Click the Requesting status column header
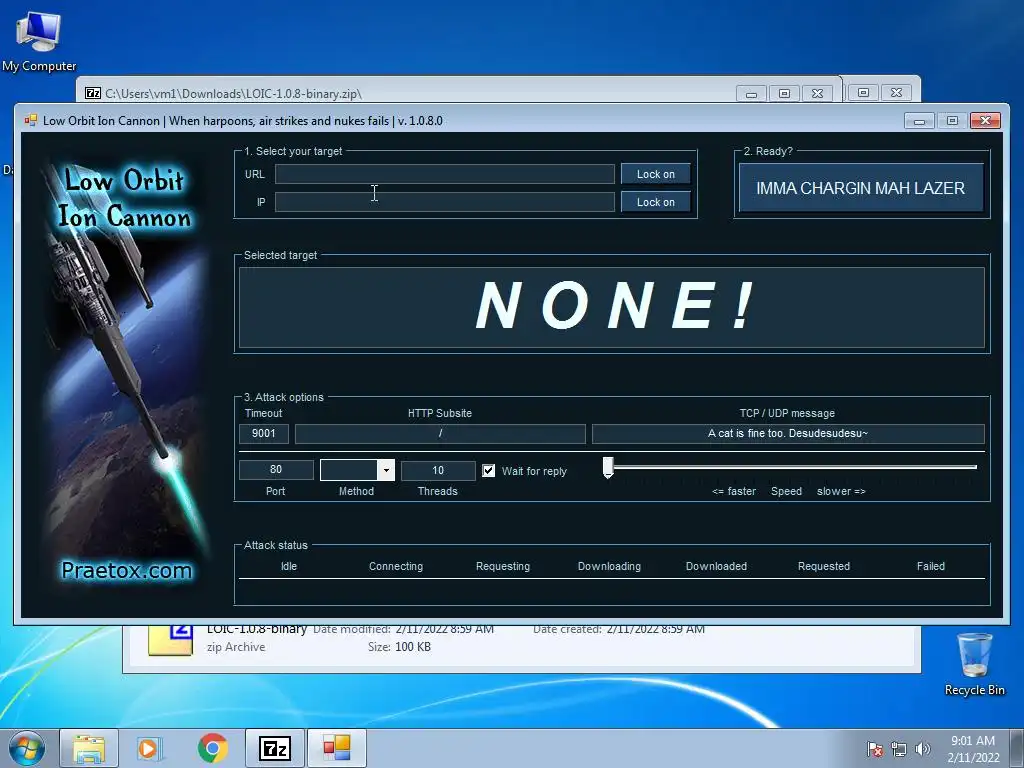1024x768 pixels. 503,566
